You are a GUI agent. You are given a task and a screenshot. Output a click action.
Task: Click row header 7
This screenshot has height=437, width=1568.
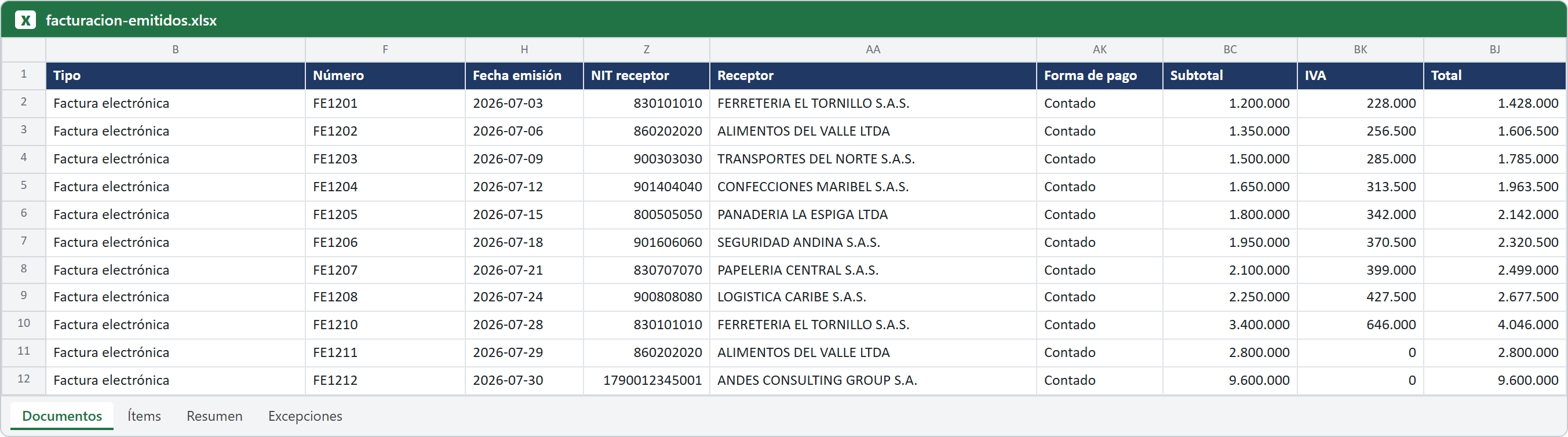pos(24,241)
